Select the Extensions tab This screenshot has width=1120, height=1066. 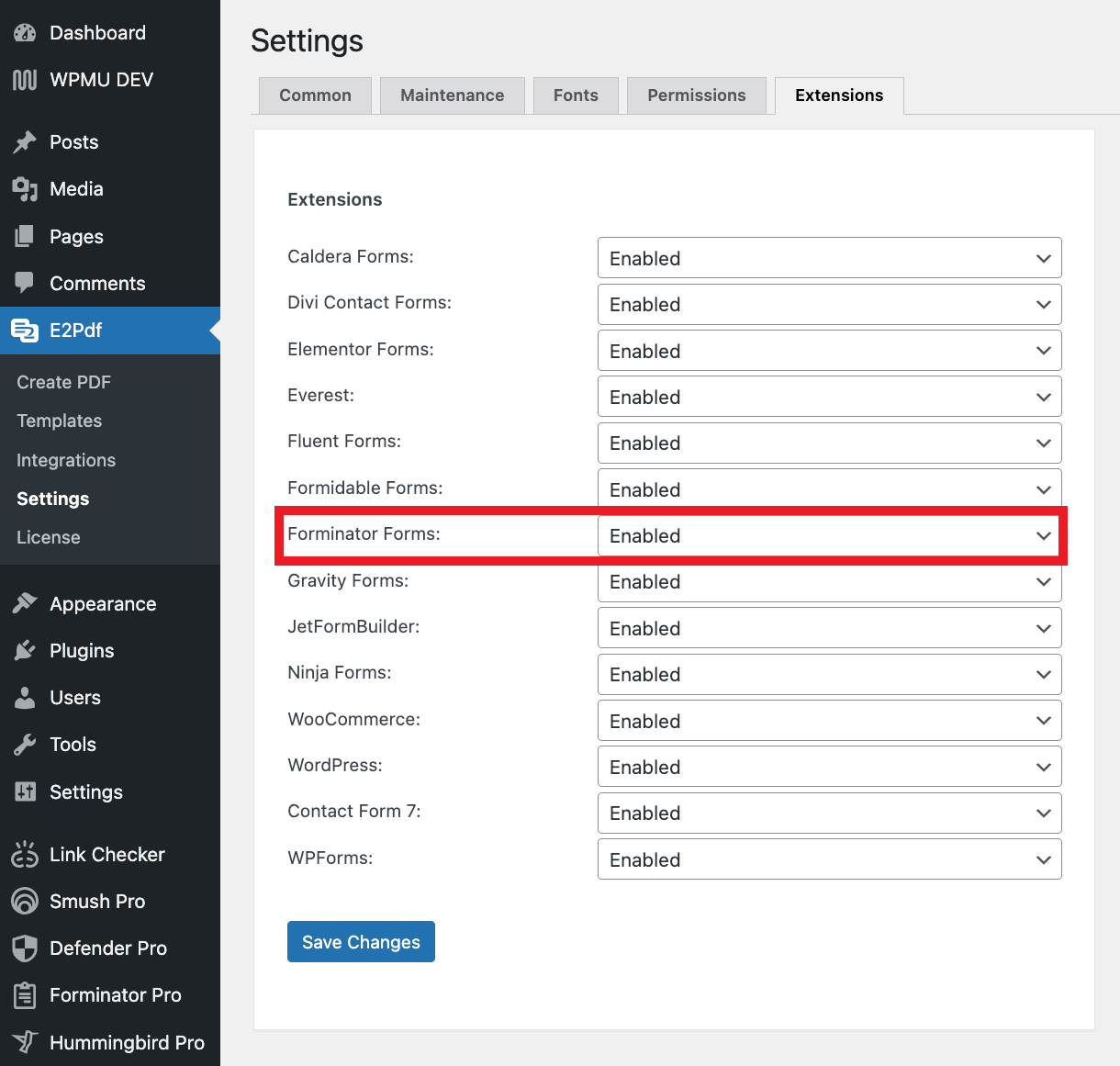coord(839,95)
